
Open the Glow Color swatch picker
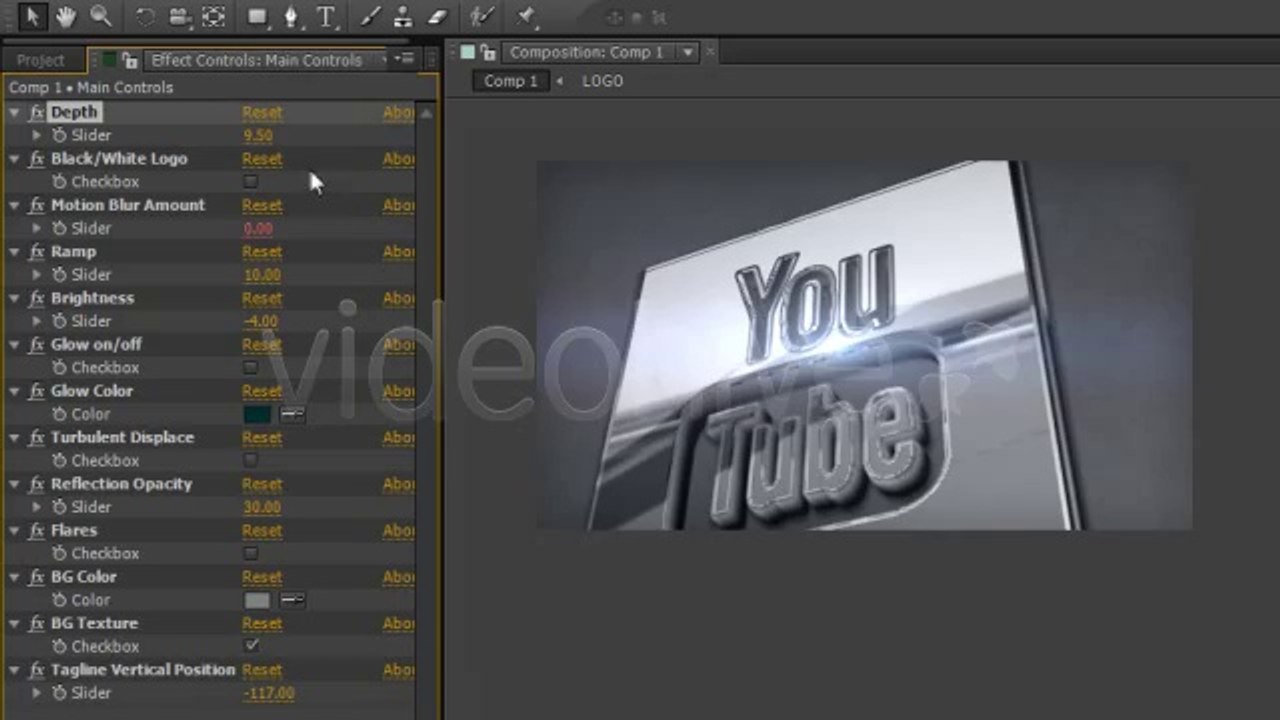[x=257, y=414]
